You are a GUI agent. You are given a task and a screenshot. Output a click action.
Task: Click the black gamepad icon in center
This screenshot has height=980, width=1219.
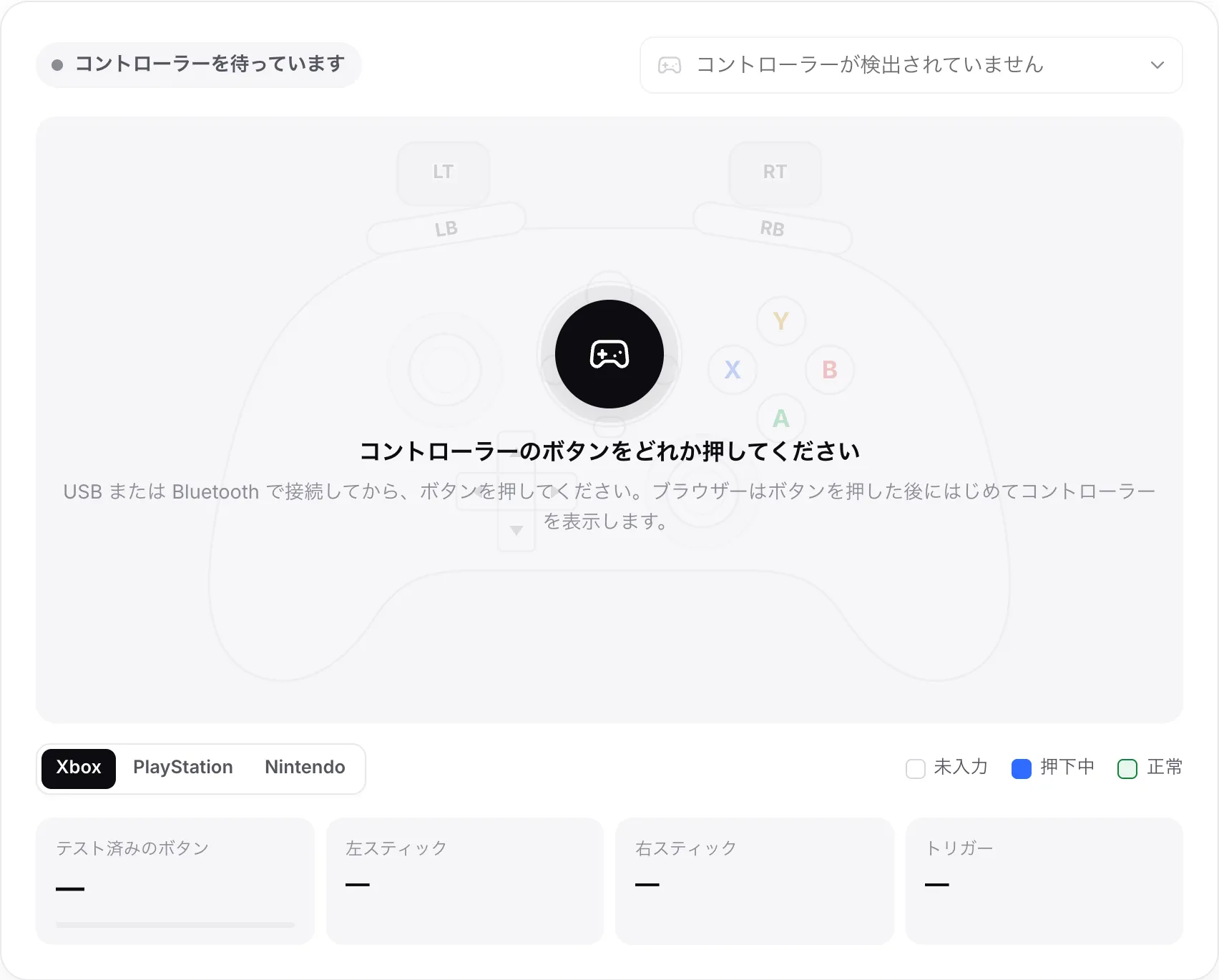pyautogui.click(x=609, y=354)
